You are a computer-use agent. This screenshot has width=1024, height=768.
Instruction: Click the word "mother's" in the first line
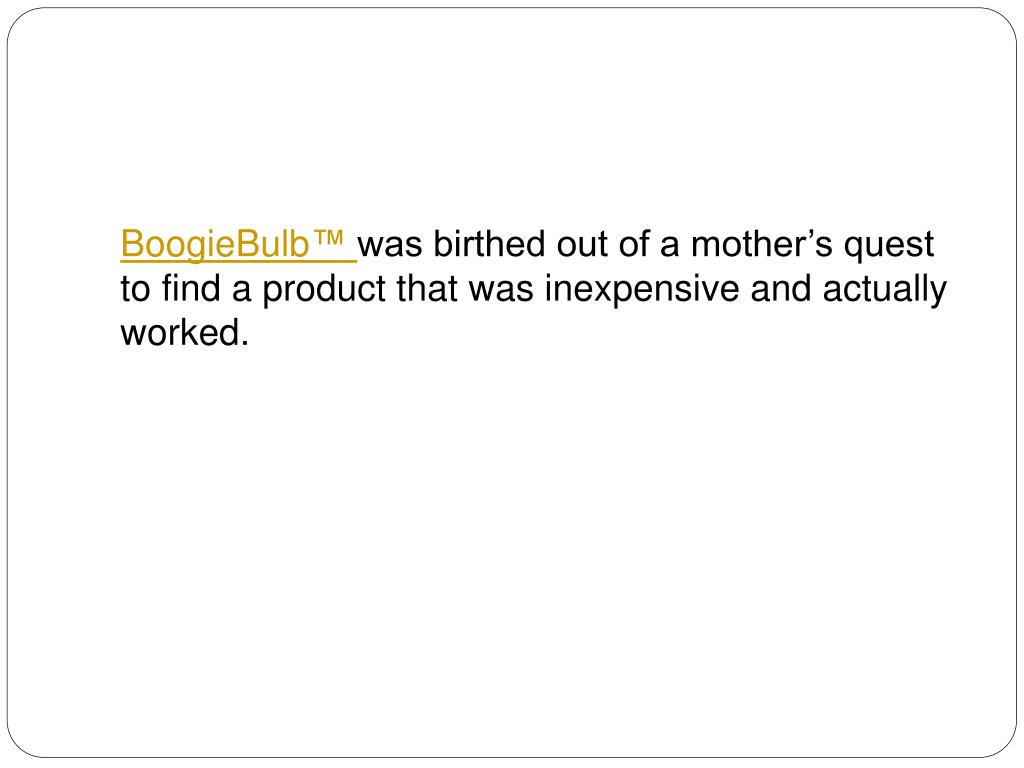point(761,244)
